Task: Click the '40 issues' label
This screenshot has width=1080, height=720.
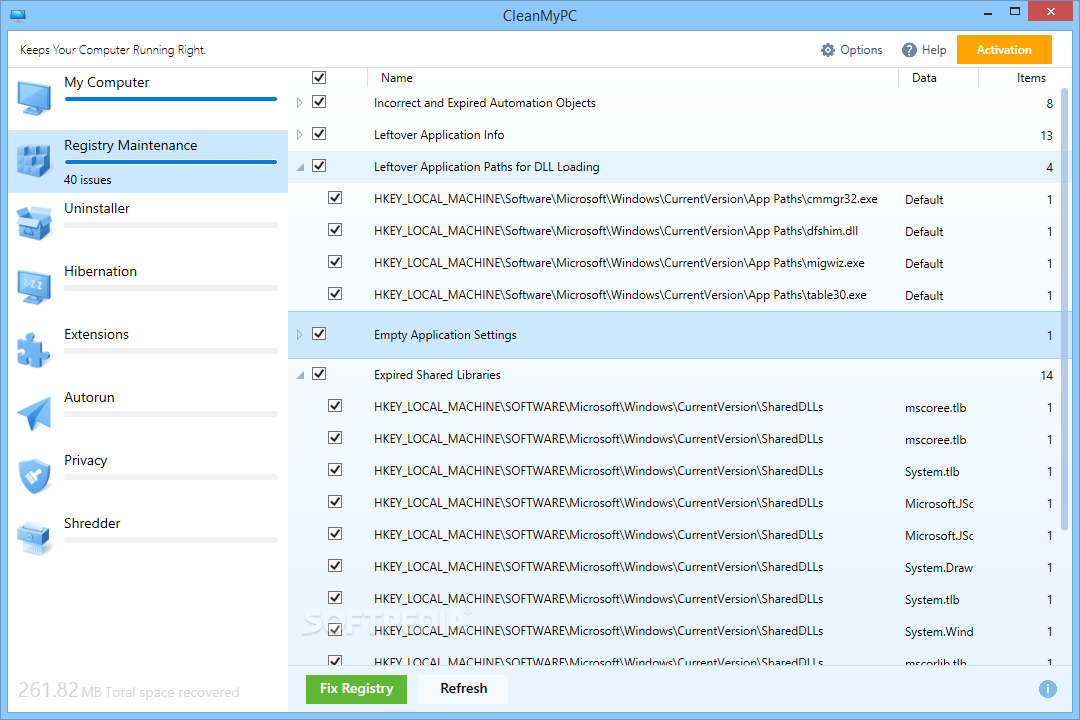Action: point(87,180)
